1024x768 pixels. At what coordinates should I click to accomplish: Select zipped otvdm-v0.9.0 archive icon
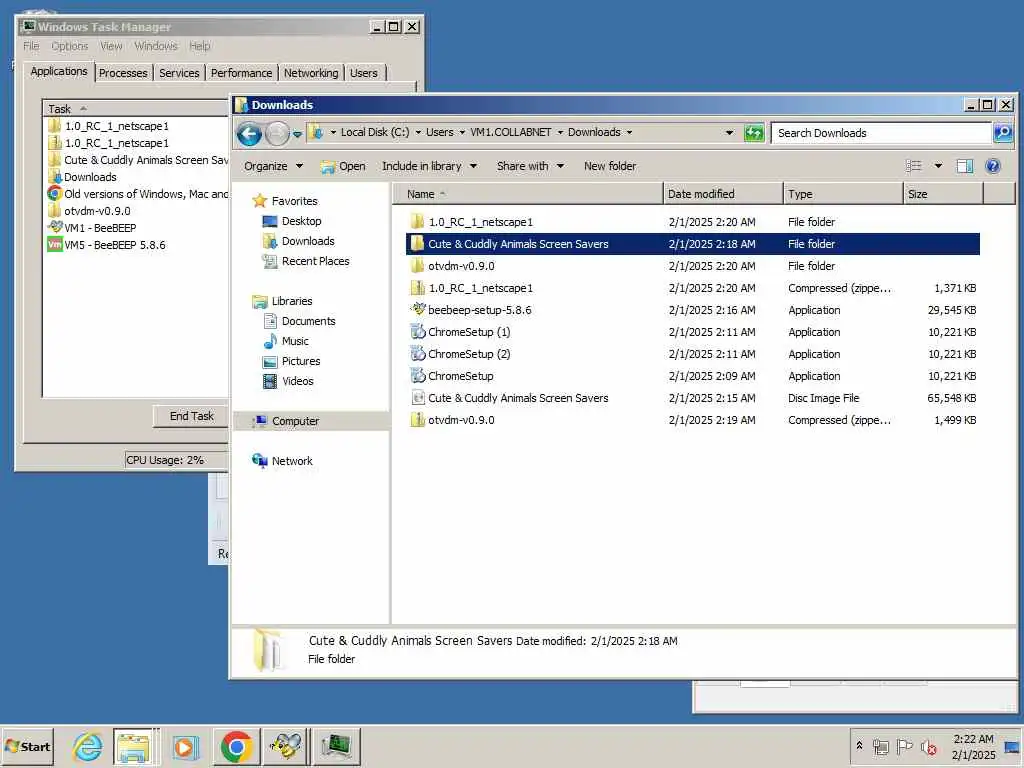[x=418, y=420]
